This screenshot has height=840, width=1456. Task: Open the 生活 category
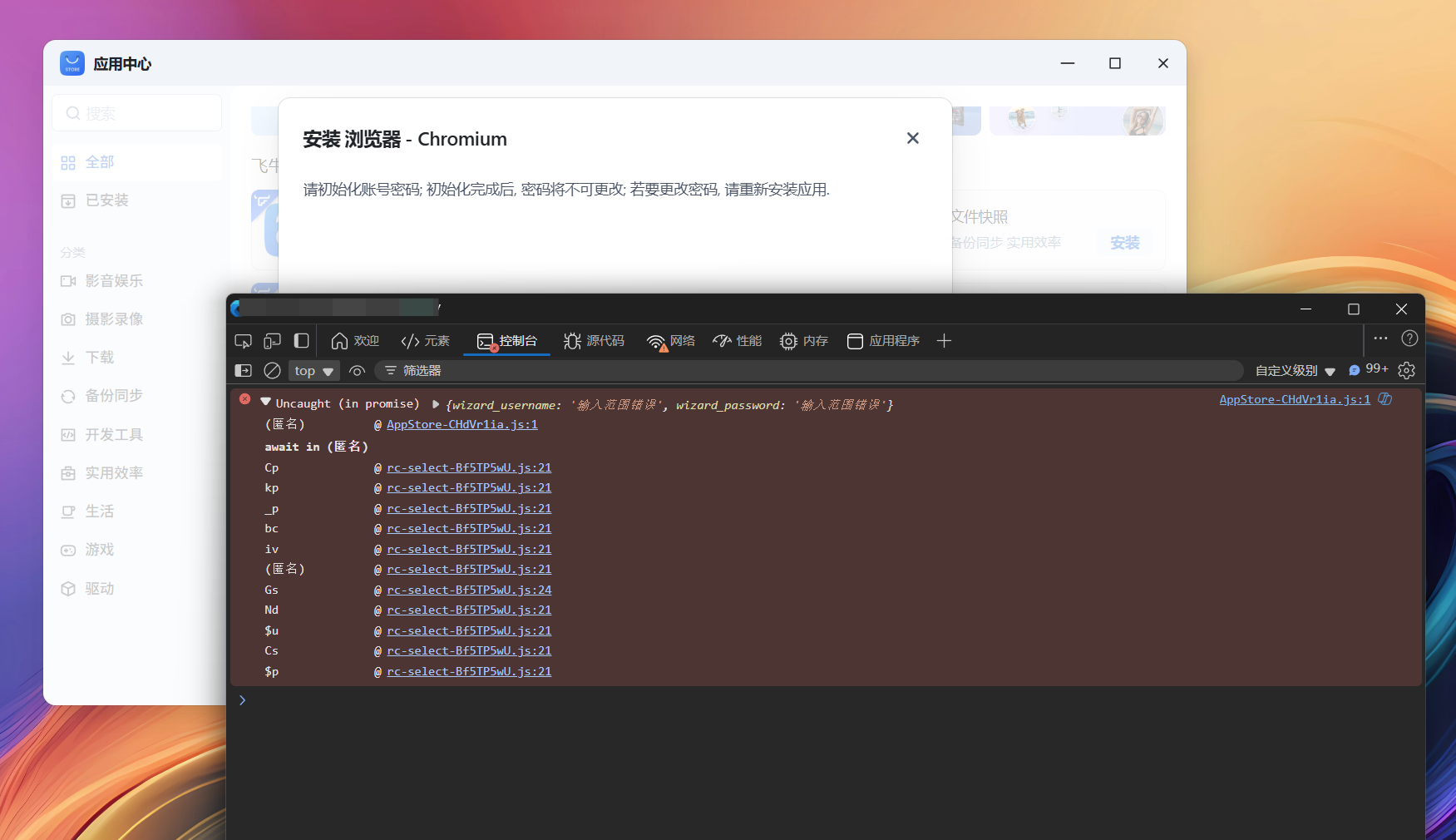point(137,511)
